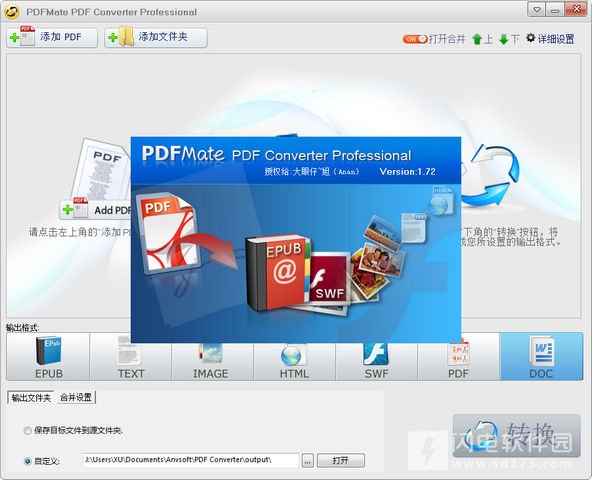The height and width of the screenshot is (480, 592).
Task: Click 打开 button to open output folder
Action: click(341, 461)
